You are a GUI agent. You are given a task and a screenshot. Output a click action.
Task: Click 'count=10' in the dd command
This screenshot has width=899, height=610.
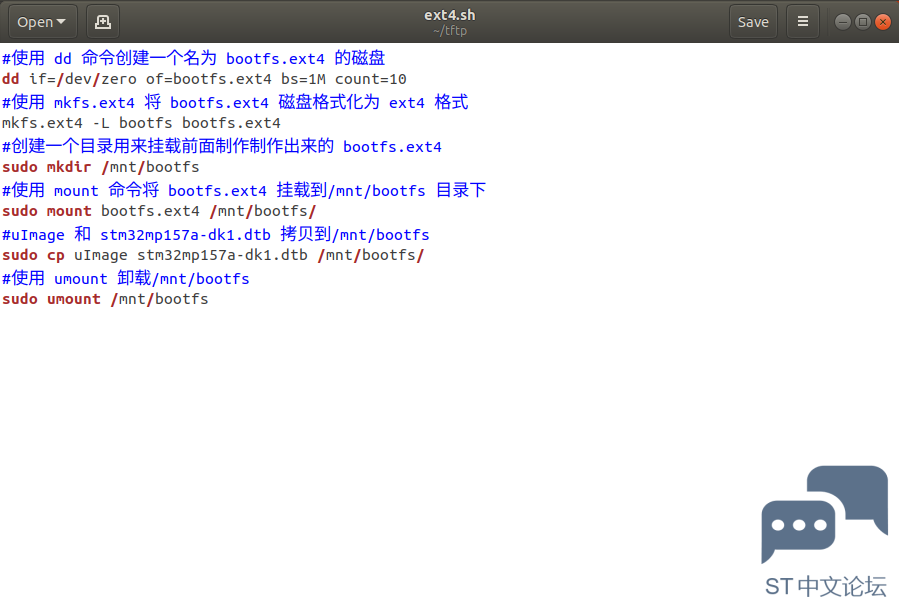click(371, 79)
